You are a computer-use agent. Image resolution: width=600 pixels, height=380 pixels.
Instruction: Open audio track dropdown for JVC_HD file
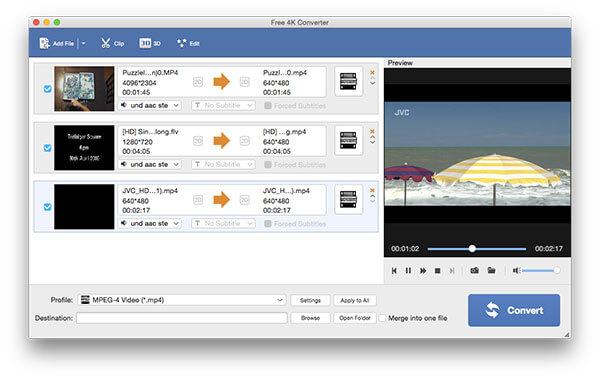150,223
